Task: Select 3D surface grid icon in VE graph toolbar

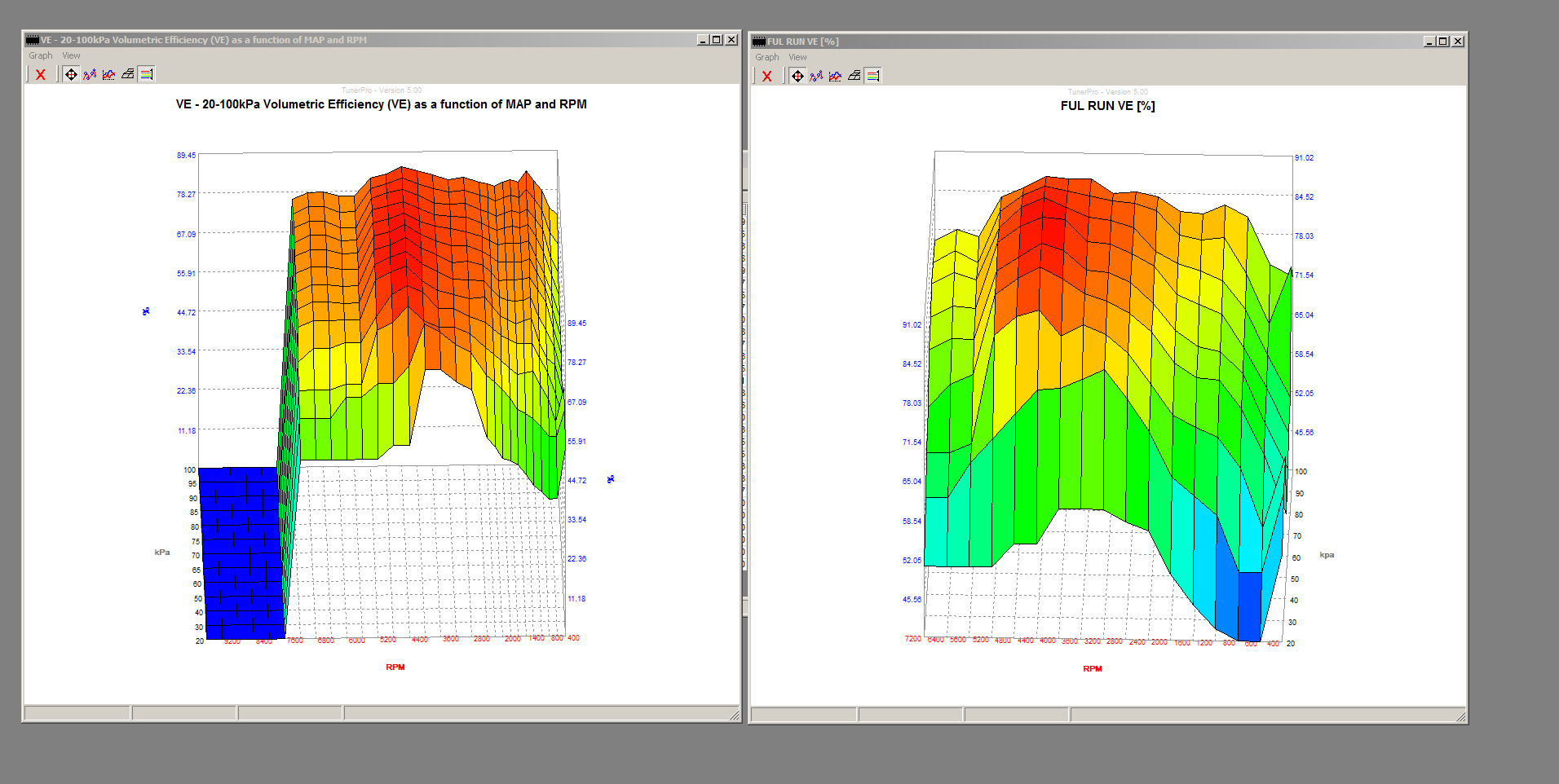Action: point(128,74)
